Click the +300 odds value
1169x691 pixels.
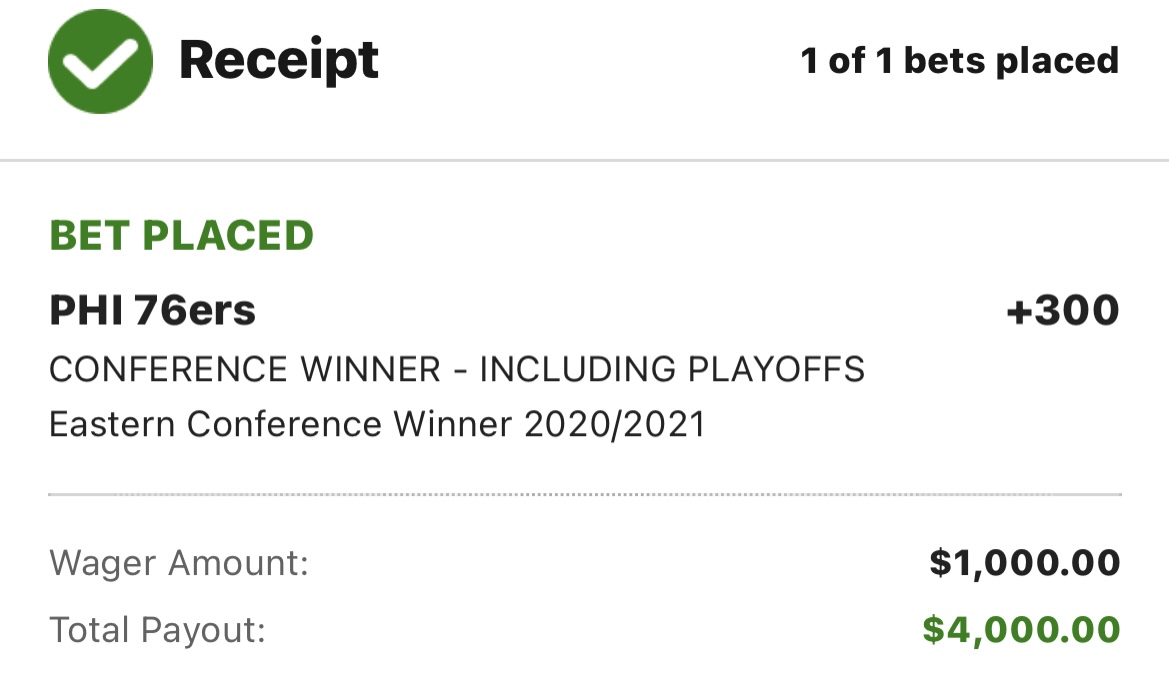tap(1062, 311)
